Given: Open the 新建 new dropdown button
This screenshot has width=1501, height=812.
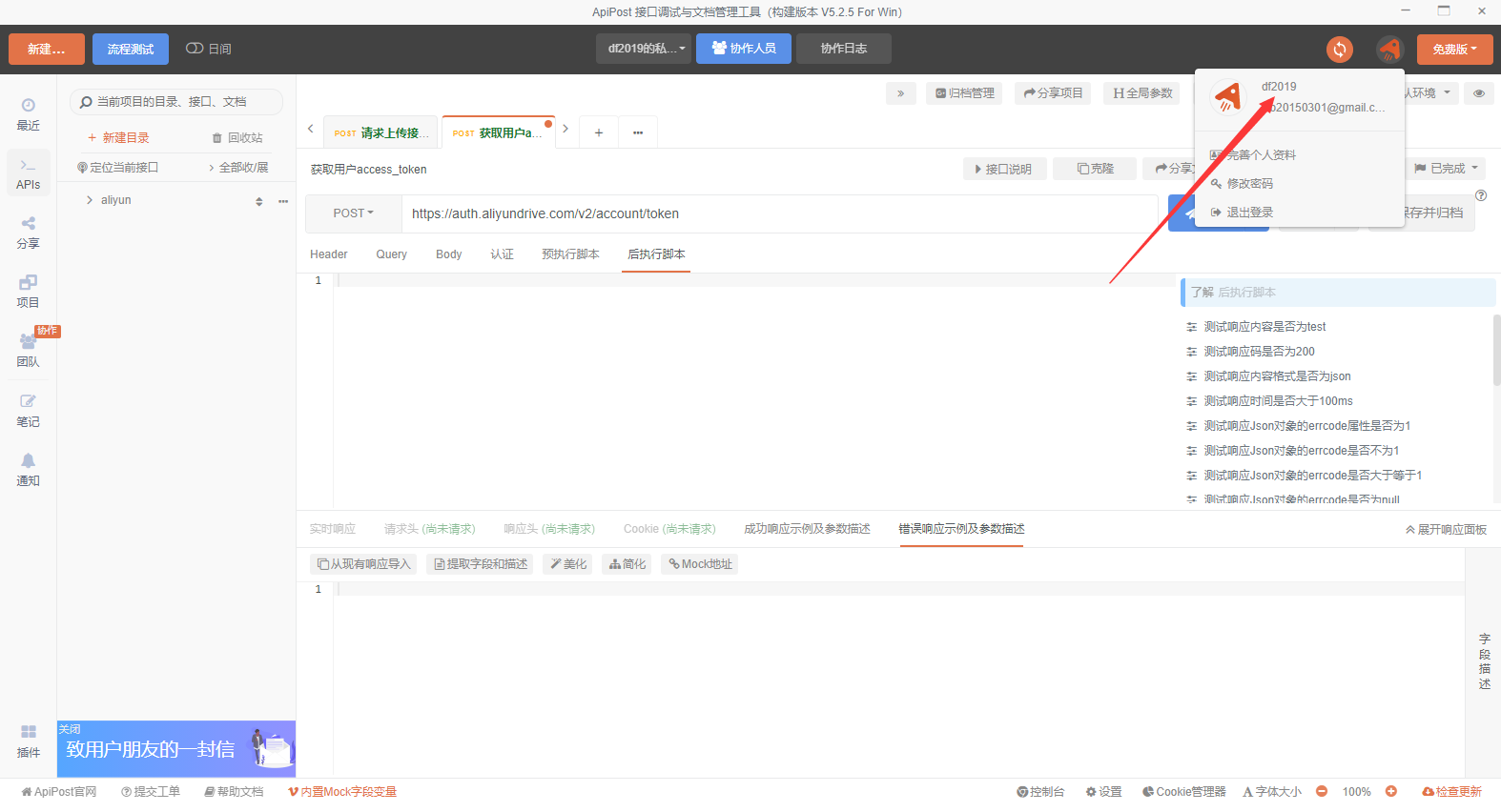Looking at the screenshot, I should click(47, 50).
